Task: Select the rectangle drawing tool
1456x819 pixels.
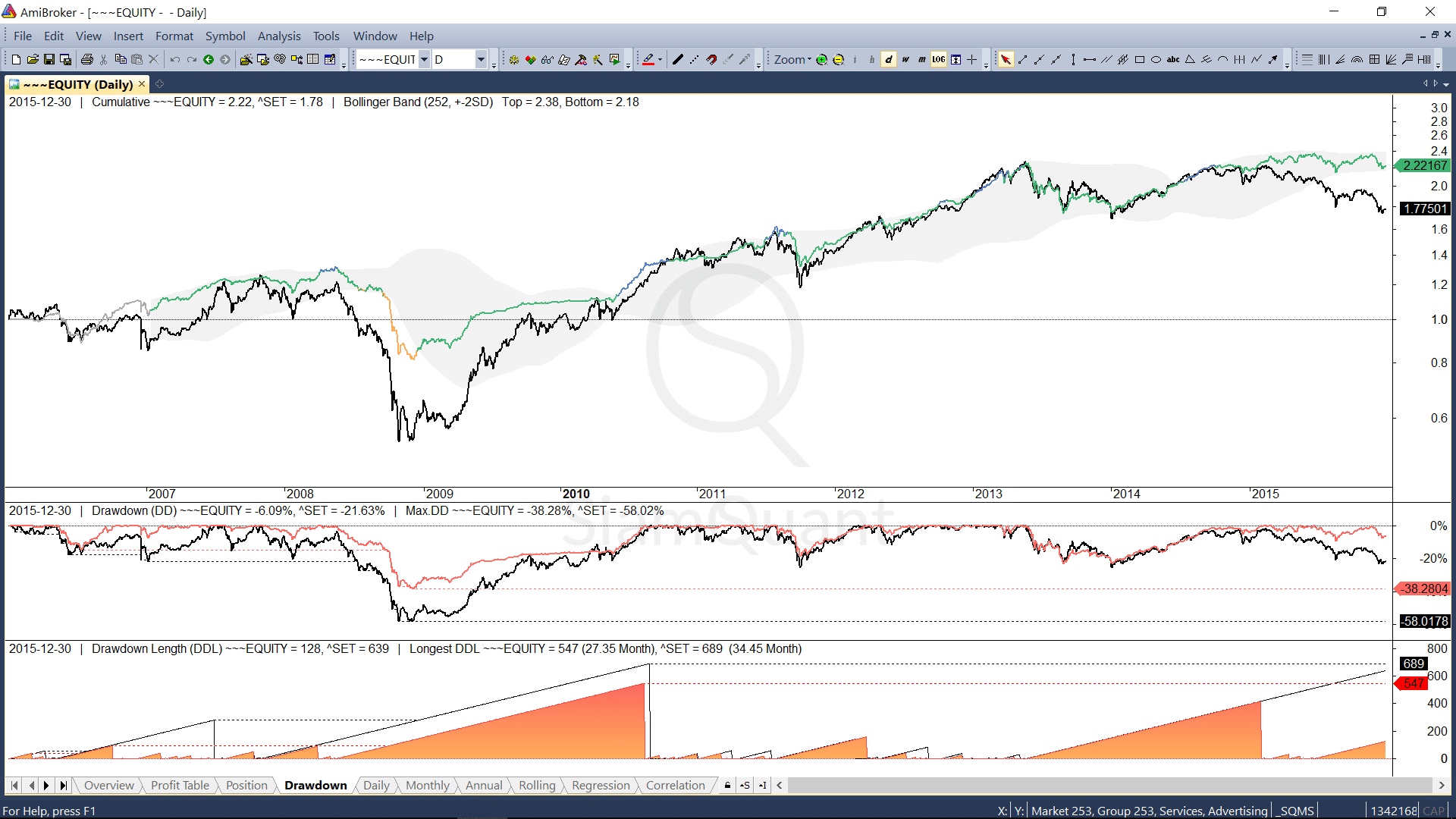Action: pos(1139,60)
